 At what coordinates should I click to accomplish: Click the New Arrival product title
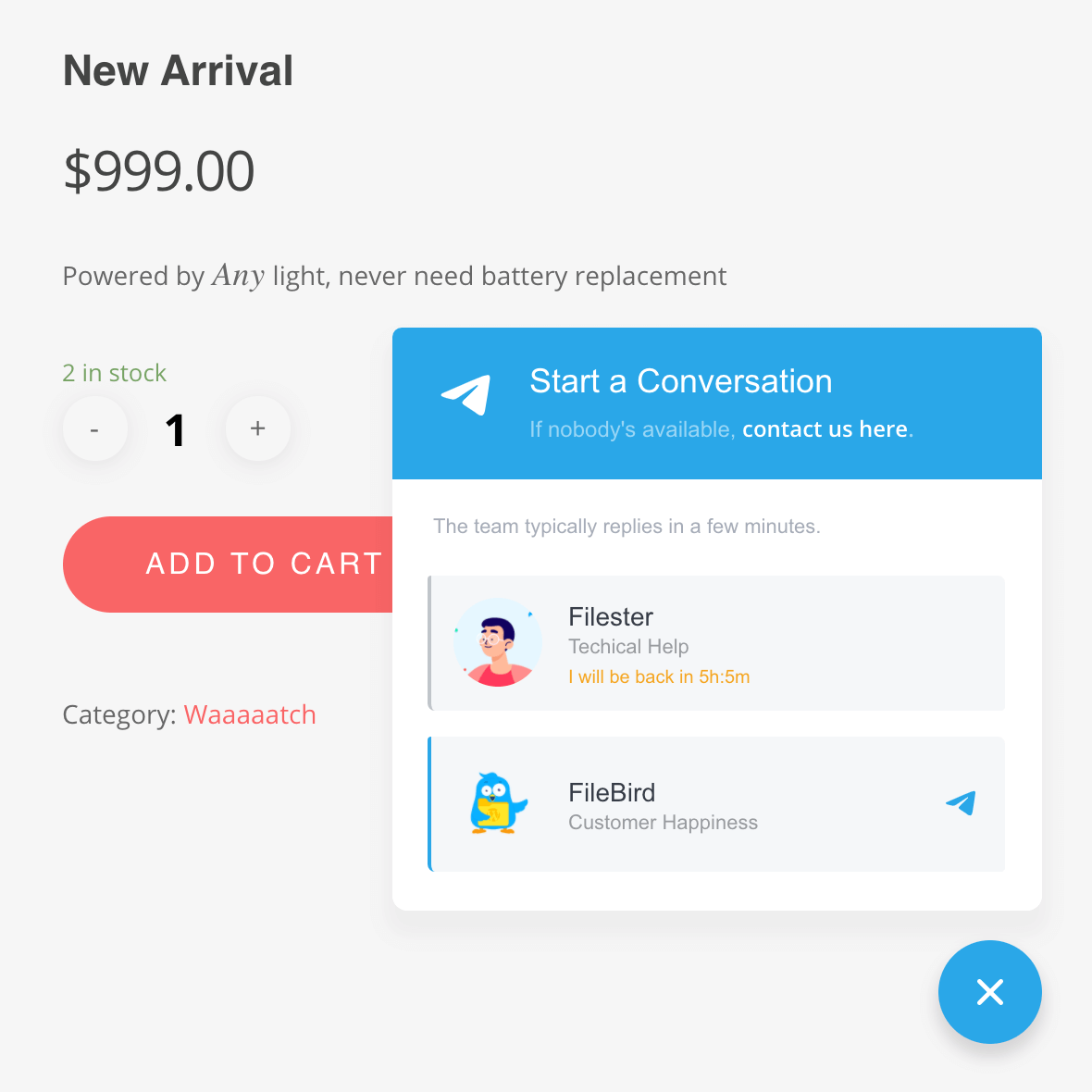pyautogui.click(x=179, y=70)
